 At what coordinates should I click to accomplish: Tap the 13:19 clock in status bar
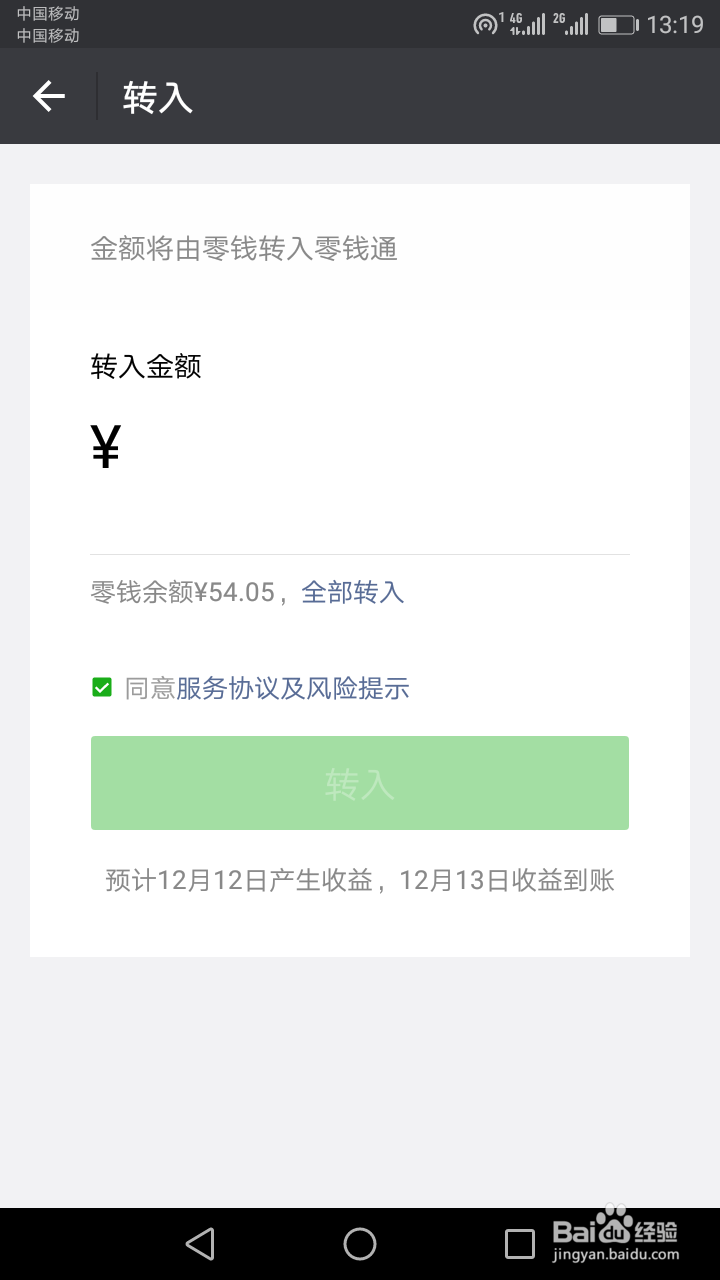coord(675,25)
